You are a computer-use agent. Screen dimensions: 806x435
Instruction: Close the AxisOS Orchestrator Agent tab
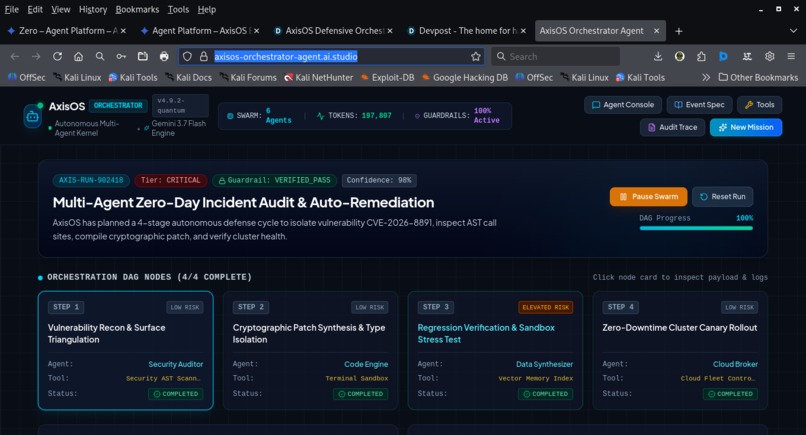tap(656, 31)
